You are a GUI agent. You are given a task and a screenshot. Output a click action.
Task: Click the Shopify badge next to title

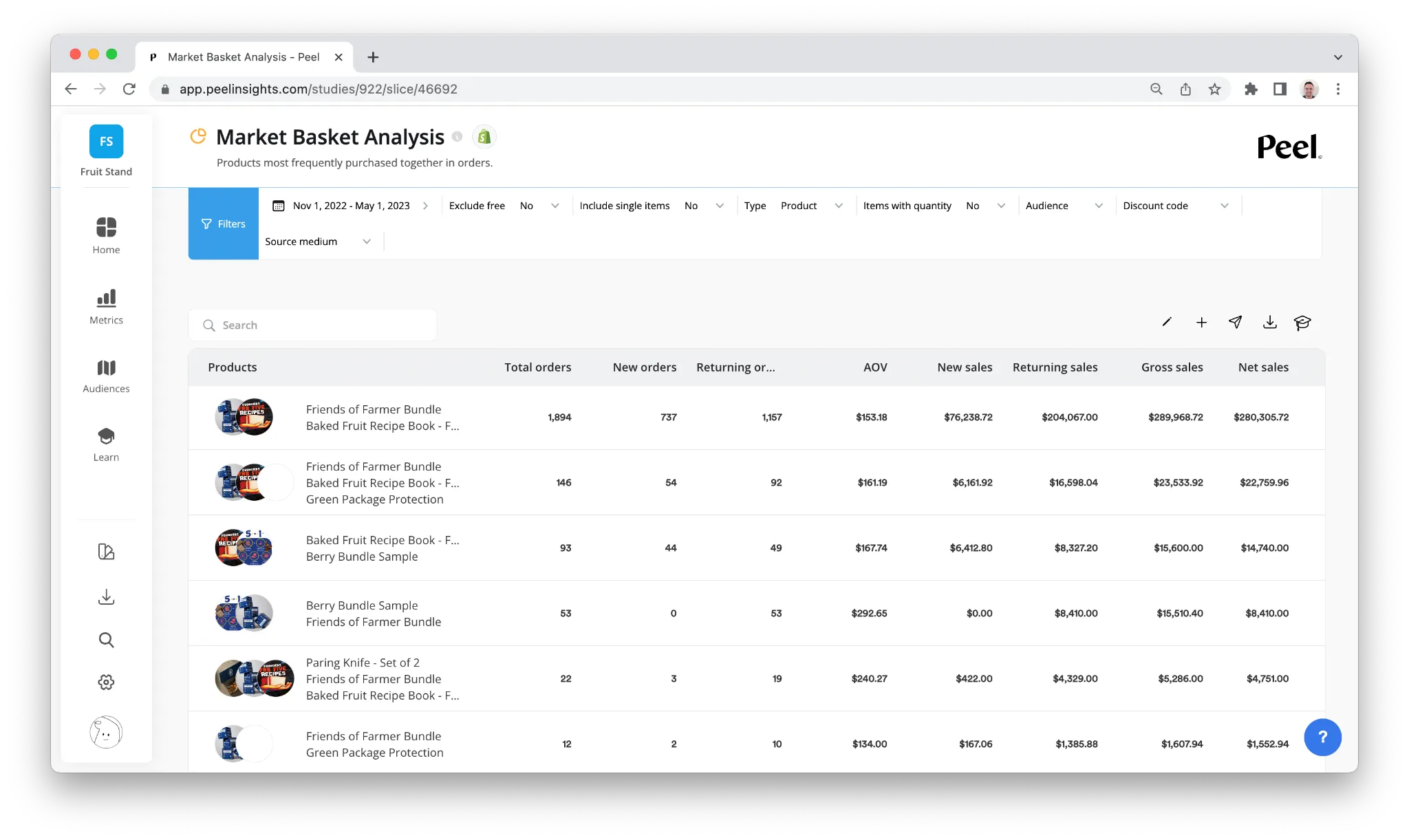[x=484, y=137]
